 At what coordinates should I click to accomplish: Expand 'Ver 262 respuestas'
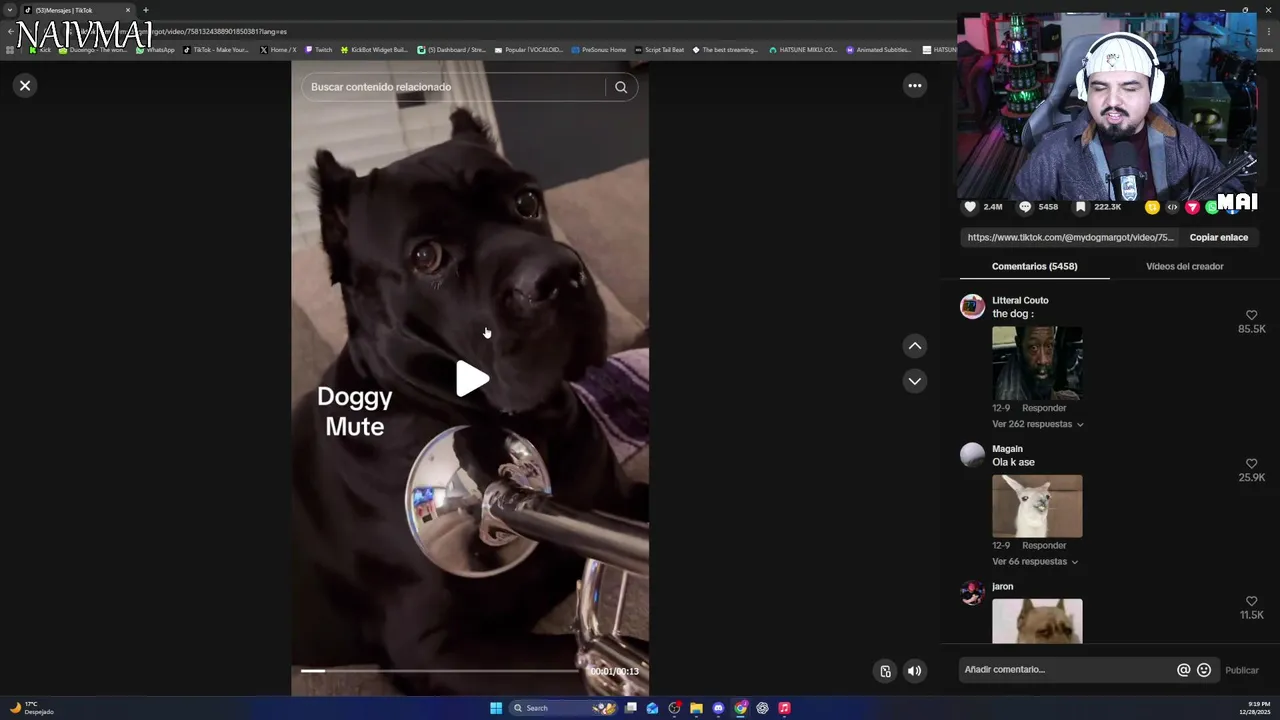point(1037,424)
